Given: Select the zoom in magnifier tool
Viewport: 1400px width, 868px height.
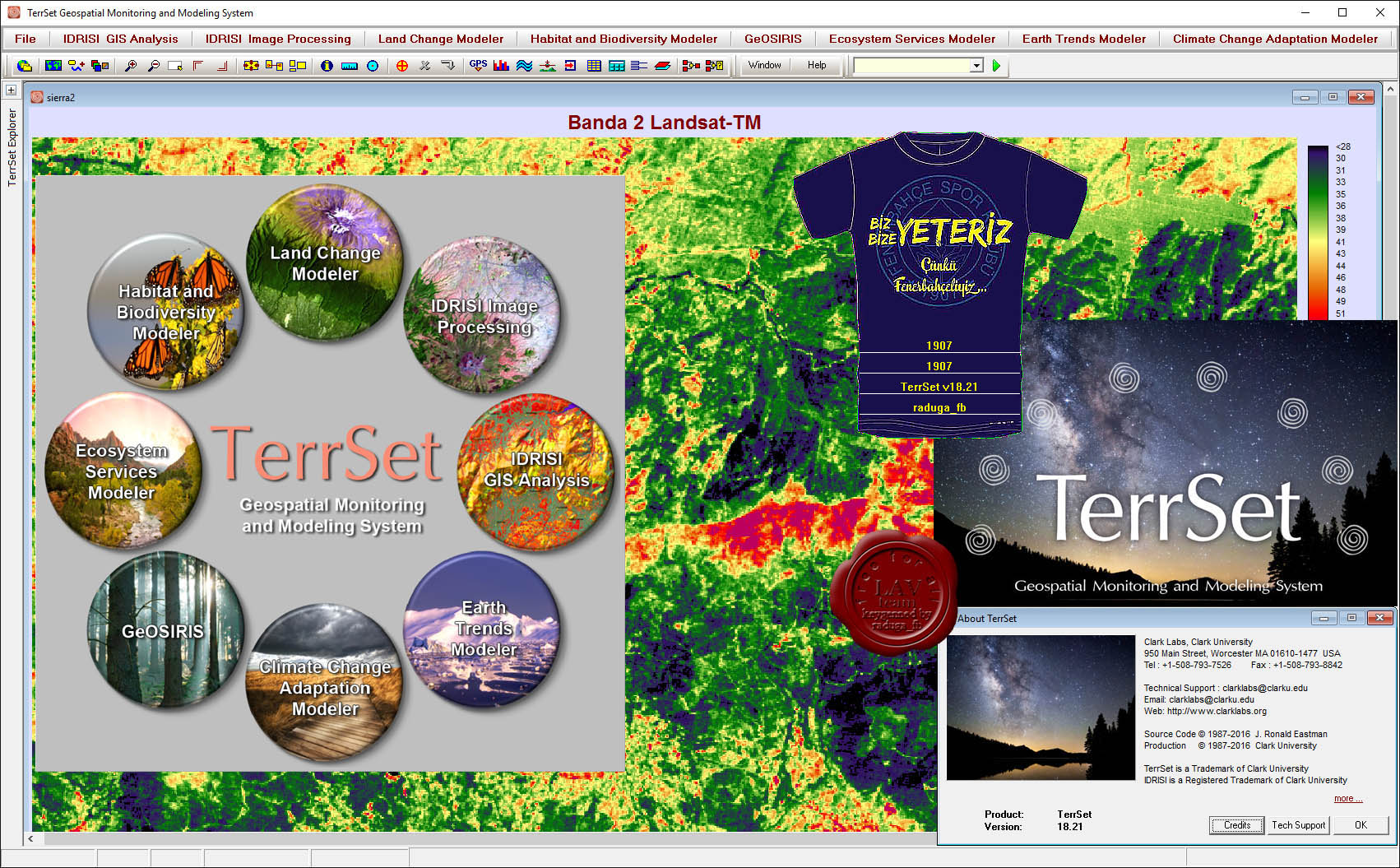Looking at the screenshot, I should pos(130,65).
